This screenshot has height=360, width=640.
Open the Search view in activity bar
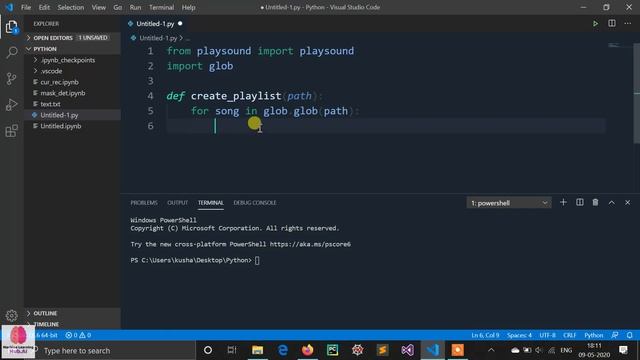coord(11,52)
